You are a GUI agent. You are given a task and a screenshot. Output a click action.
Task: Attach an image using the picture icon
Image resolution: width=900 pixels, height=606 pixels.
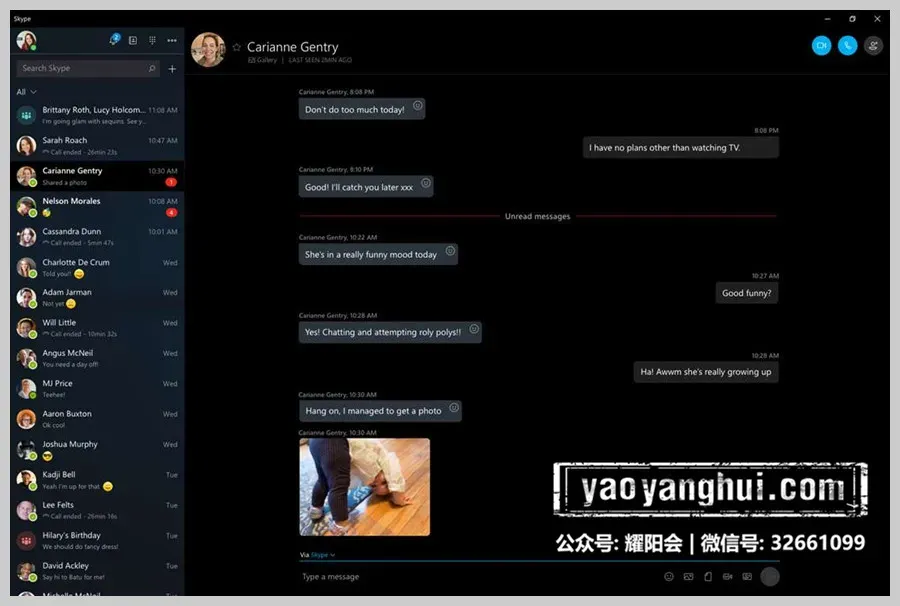pyautogui.click(x=688, y=576)
